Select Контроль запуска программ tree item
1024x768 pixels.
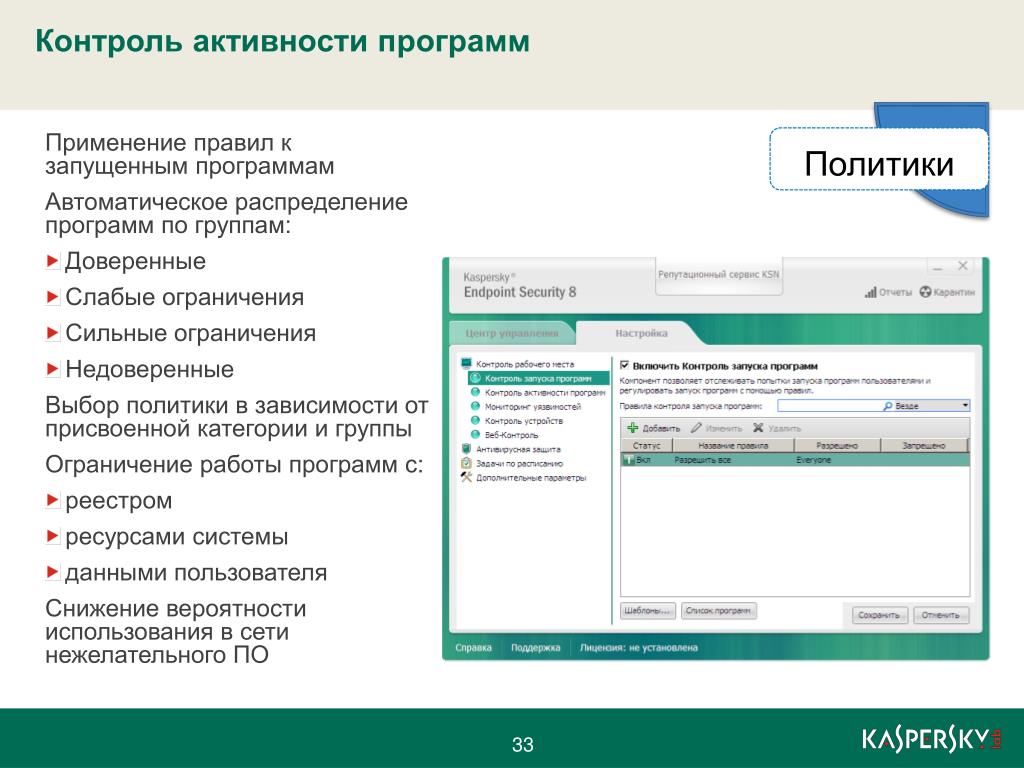tap(539, 378)
